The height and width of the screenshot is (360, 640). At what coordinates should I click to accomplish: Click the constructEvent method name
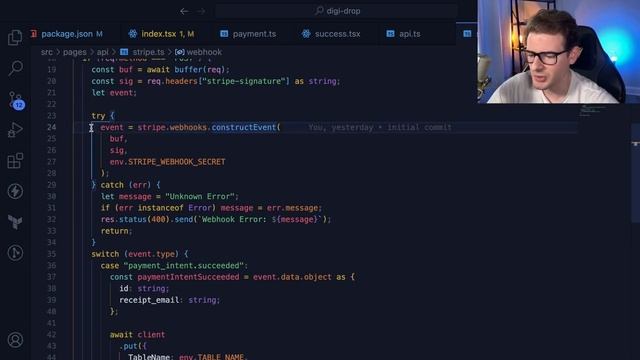tap(244, 127)
